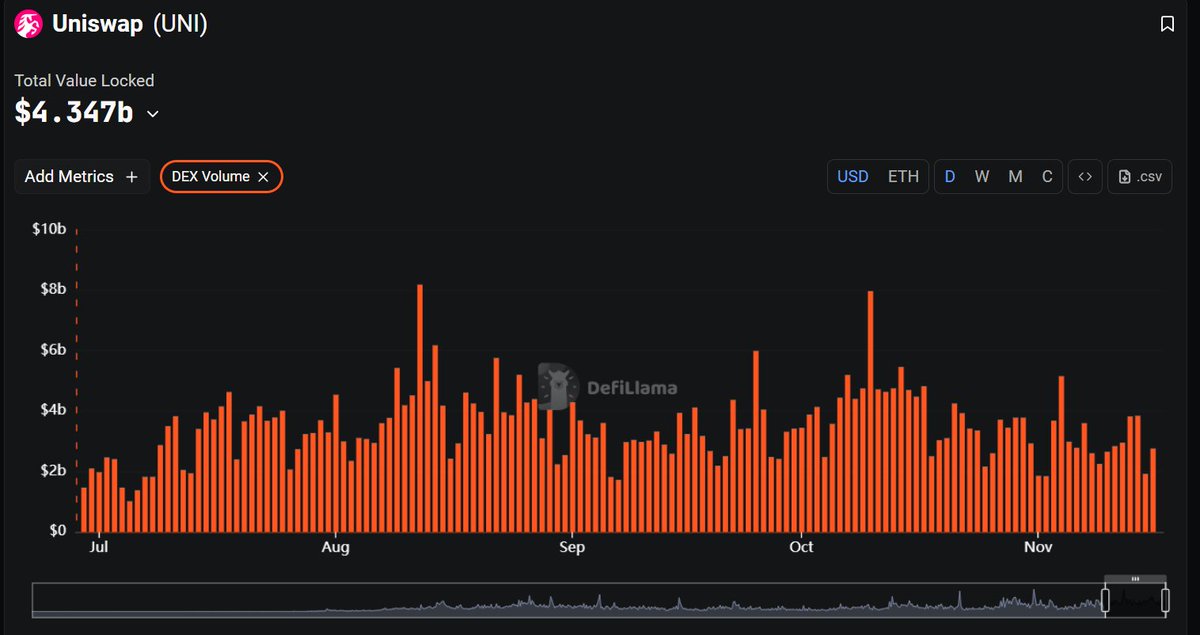Click the top grip of the selected range window

(x=1135, y=579)
